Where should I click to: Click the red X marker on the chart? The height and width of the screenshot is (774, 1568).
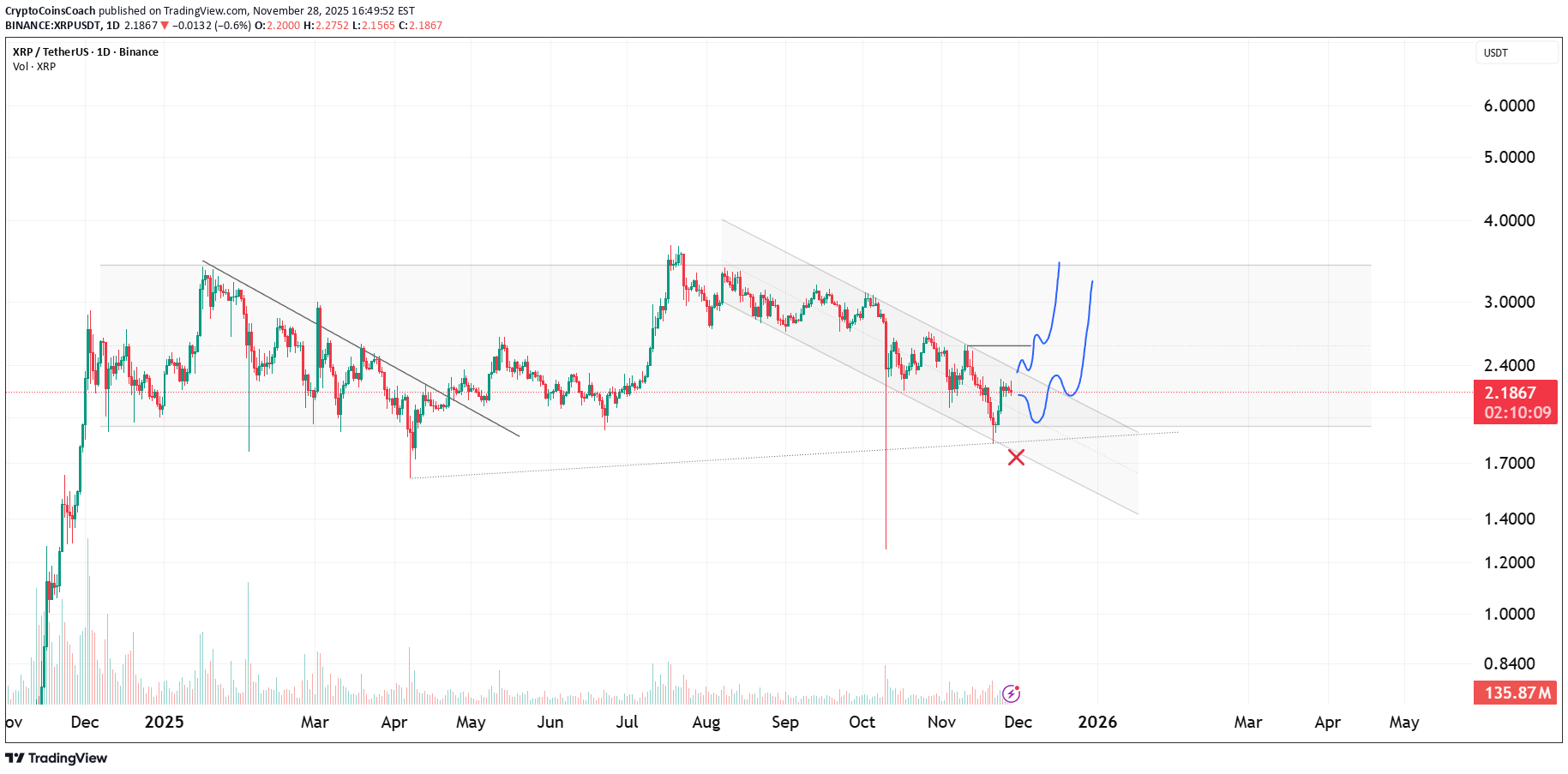1016,457
